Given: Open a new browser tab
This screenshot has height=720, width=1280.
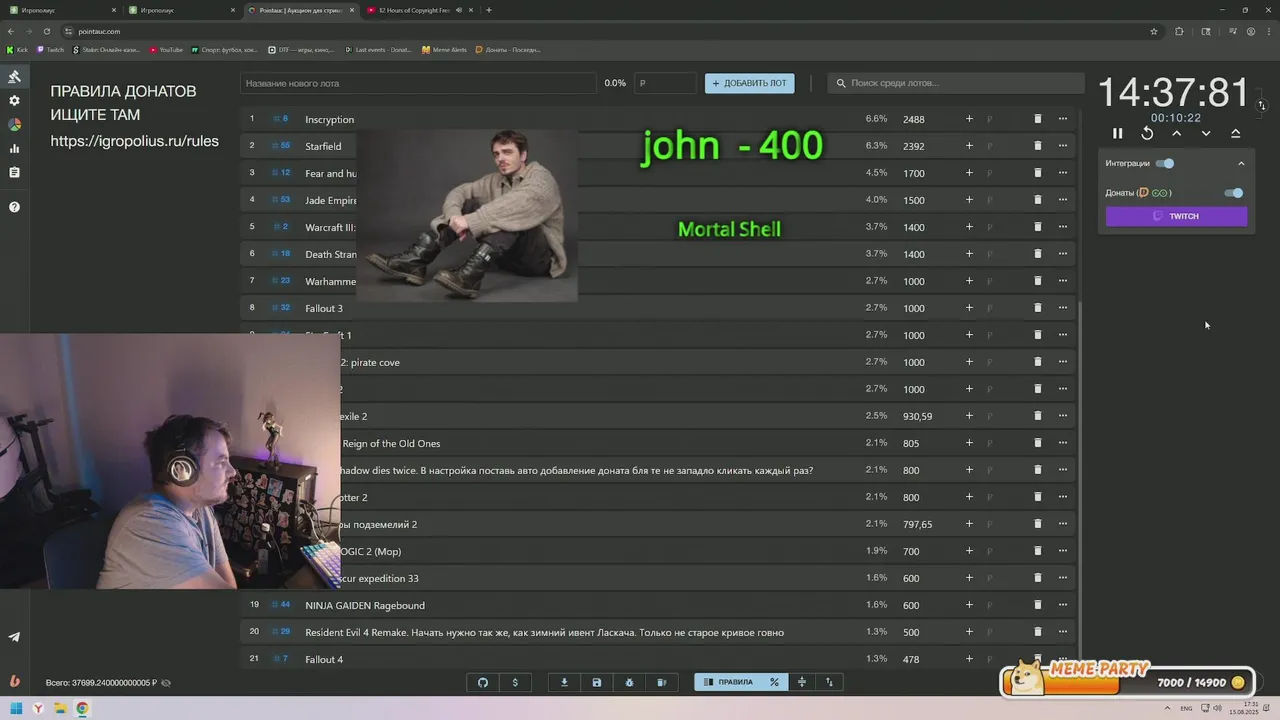Looking at the screenshot, I should coord(489,10).
